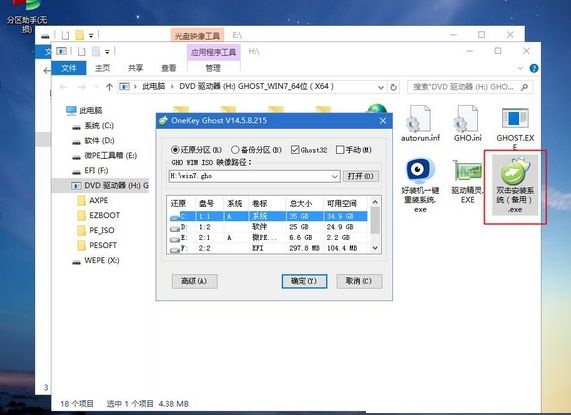
Task: Open AXPE folder in sidebar
Action: 93,200
